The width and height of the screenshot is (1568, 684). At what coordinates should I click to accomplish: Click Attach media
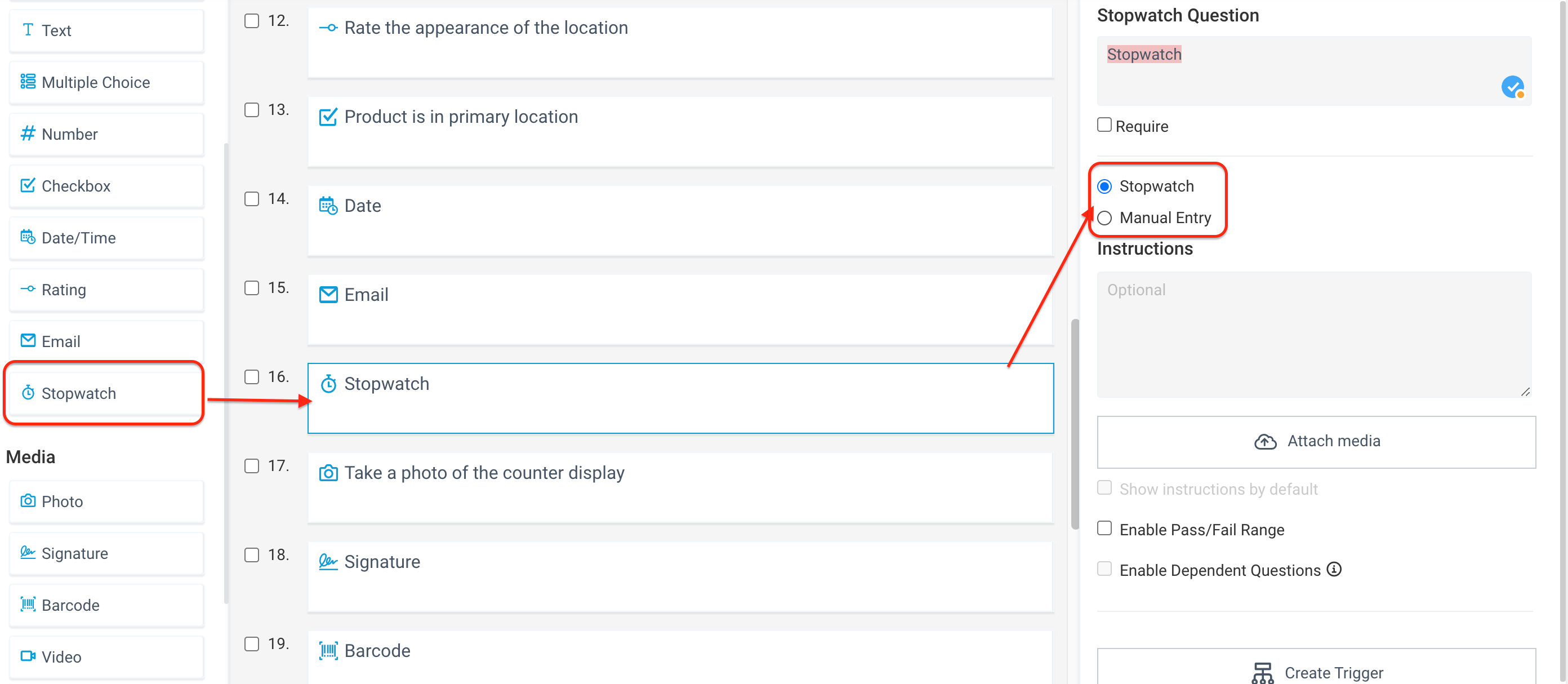pos(1317,441)
